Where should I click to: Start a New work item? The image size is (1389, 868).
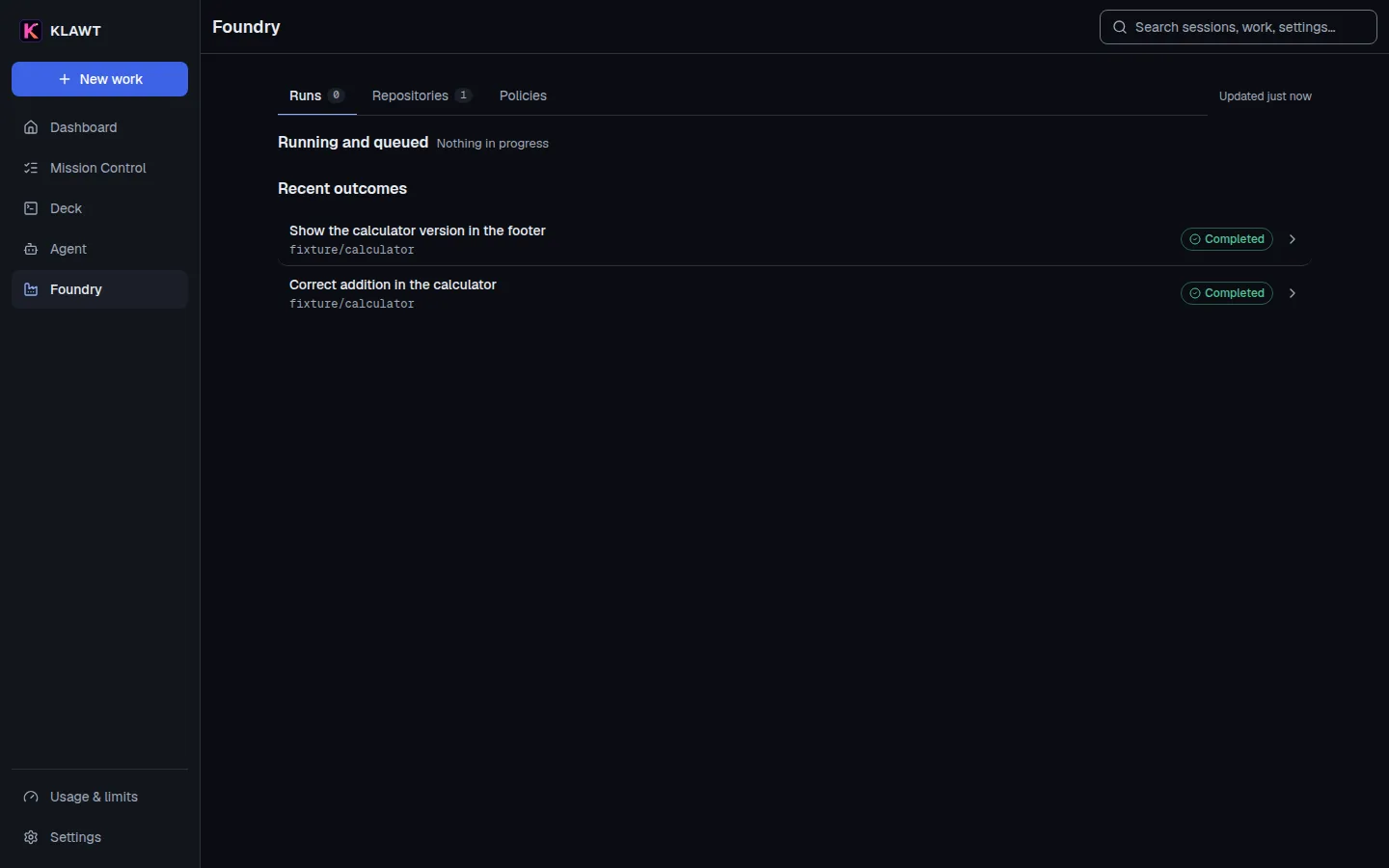[99, 79]
